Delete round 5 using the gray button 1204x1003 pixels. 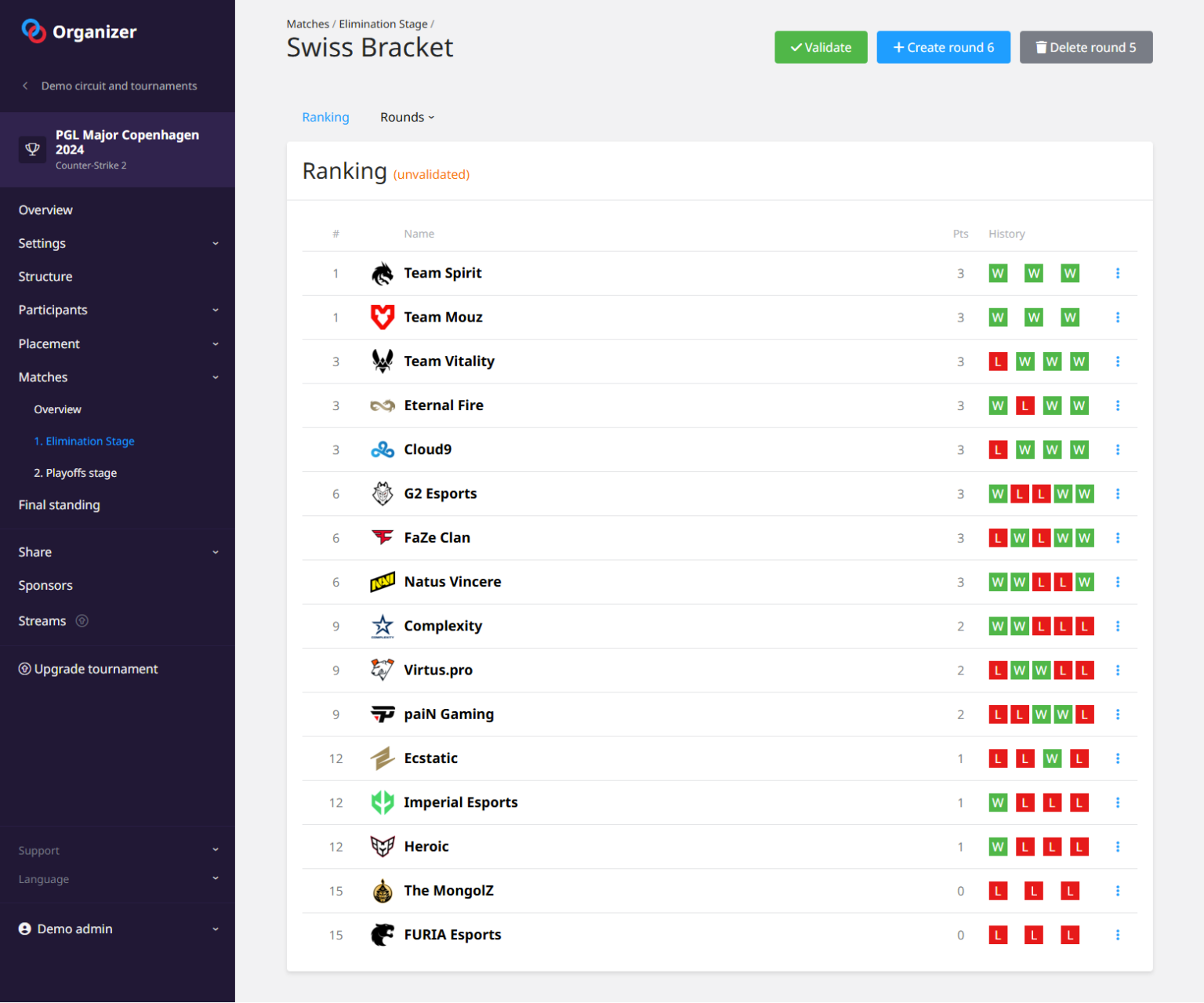(x=1086, y=47)
